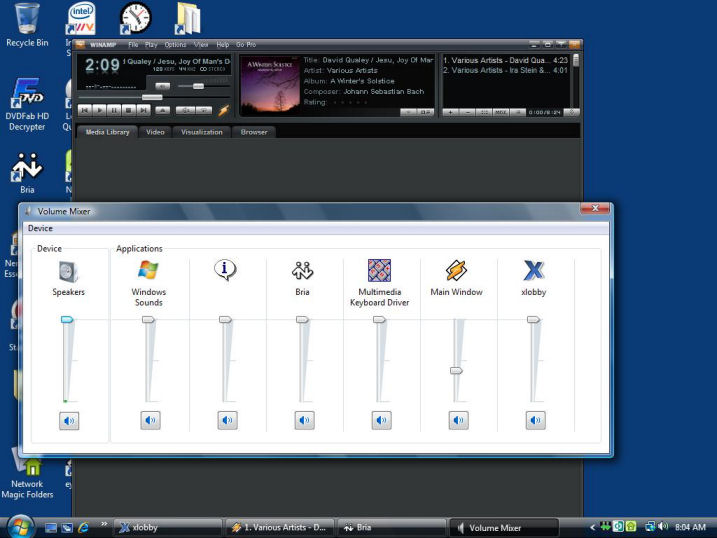Viewport: 717px width, 538px height.
Task: Switch to Winamp taskbar button
Action: click(x=279, y=527)
